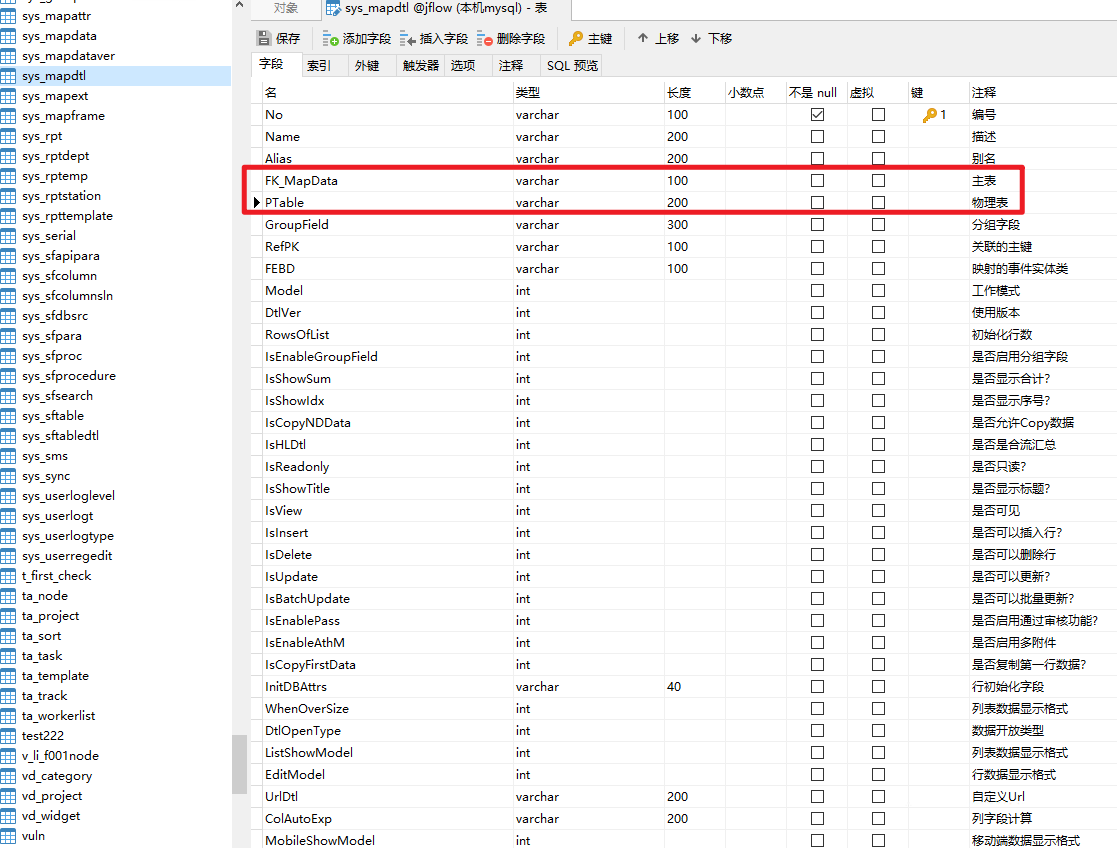Click the Move Up (上移) arrow icon
This screenshot has width=1117, height=848.
tap(643, 38)
